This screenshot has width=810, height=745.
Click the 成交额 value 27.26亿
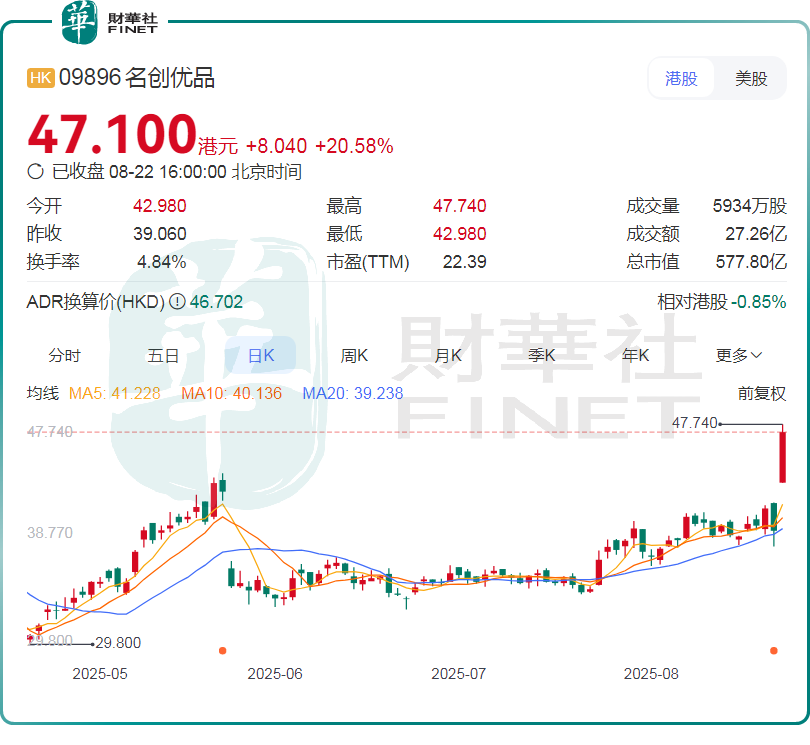pos(756,234)
